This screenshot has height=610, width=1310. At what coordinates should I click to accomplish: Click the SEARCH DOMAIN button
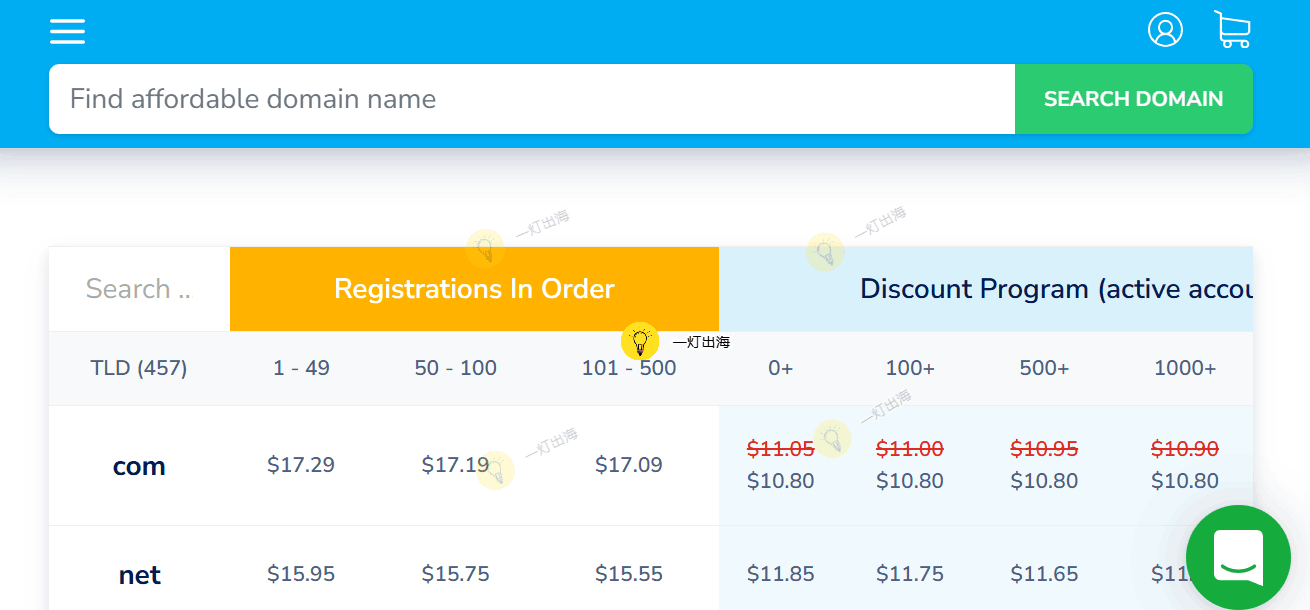tap(1133, 99)
